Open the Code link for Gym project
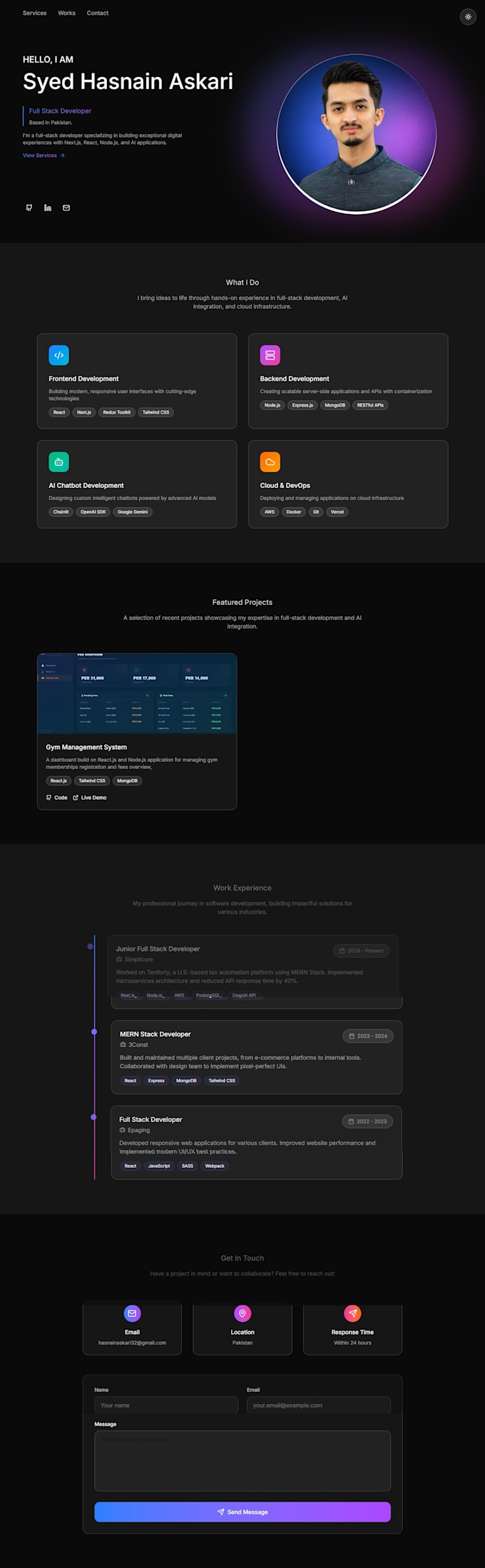This screenshot has width=485, height=1568. pos(57,798)
